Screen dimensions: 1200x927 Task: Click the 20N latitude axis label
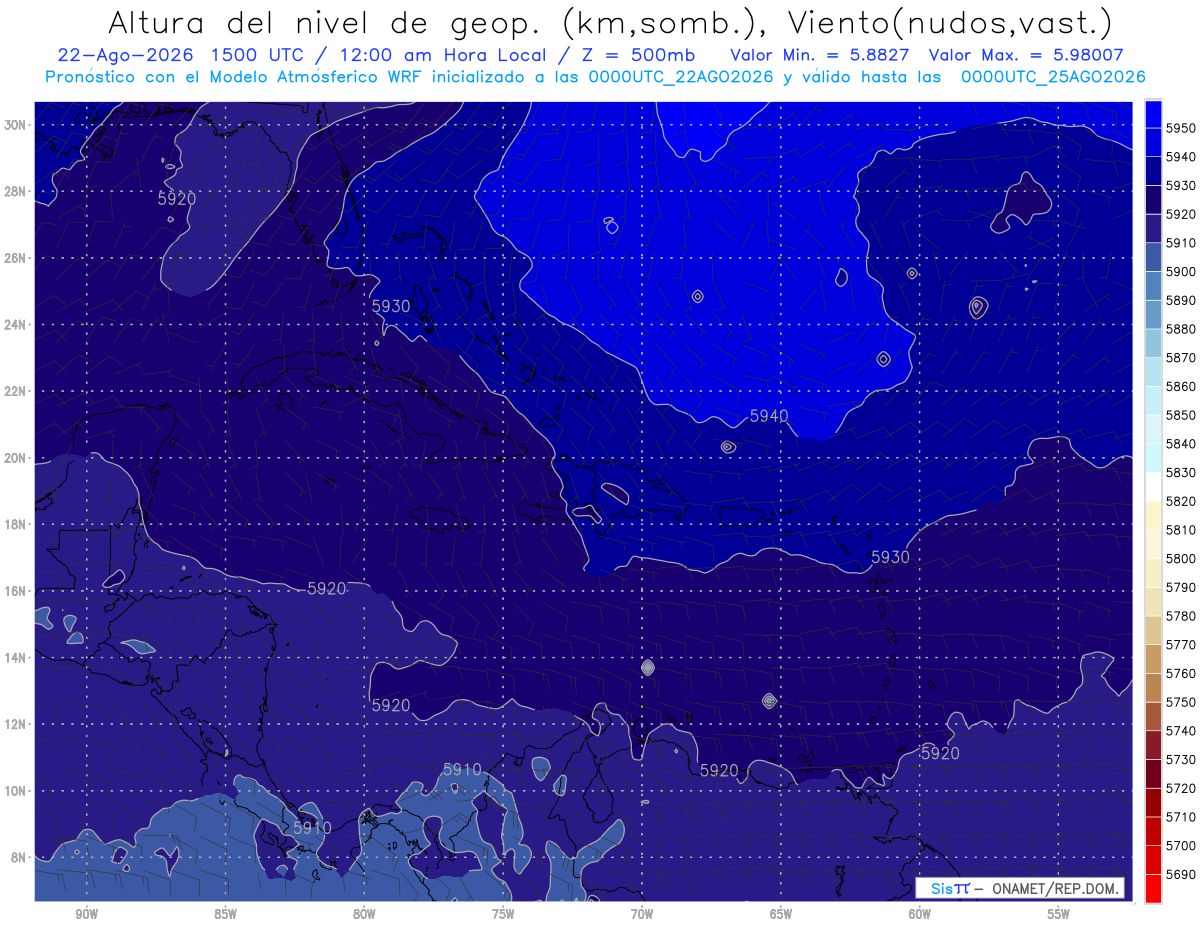click(15, 458)
